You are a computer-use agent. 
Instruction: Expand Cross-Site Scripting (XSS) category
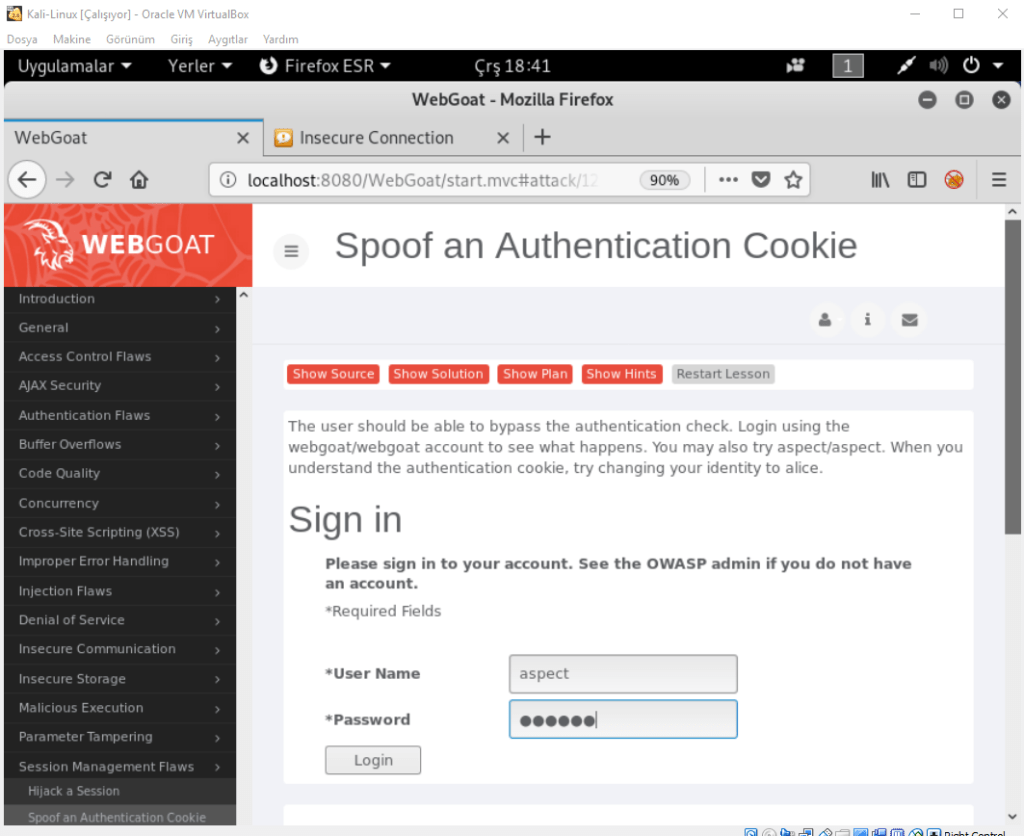pyautogui.click(x=118, y=532)
